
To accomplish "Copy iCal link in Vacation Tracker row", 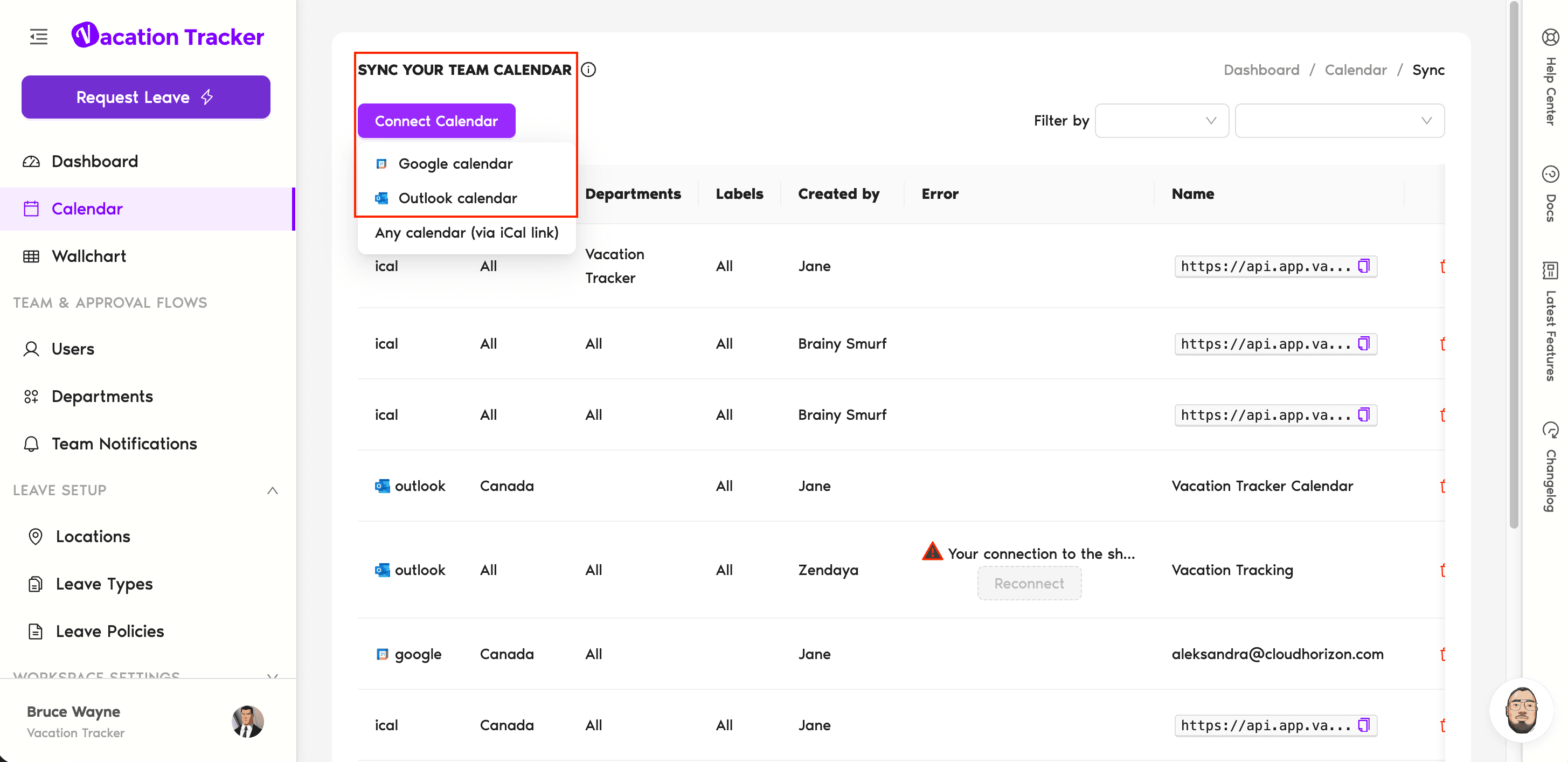I will [x=1363, y=266].
